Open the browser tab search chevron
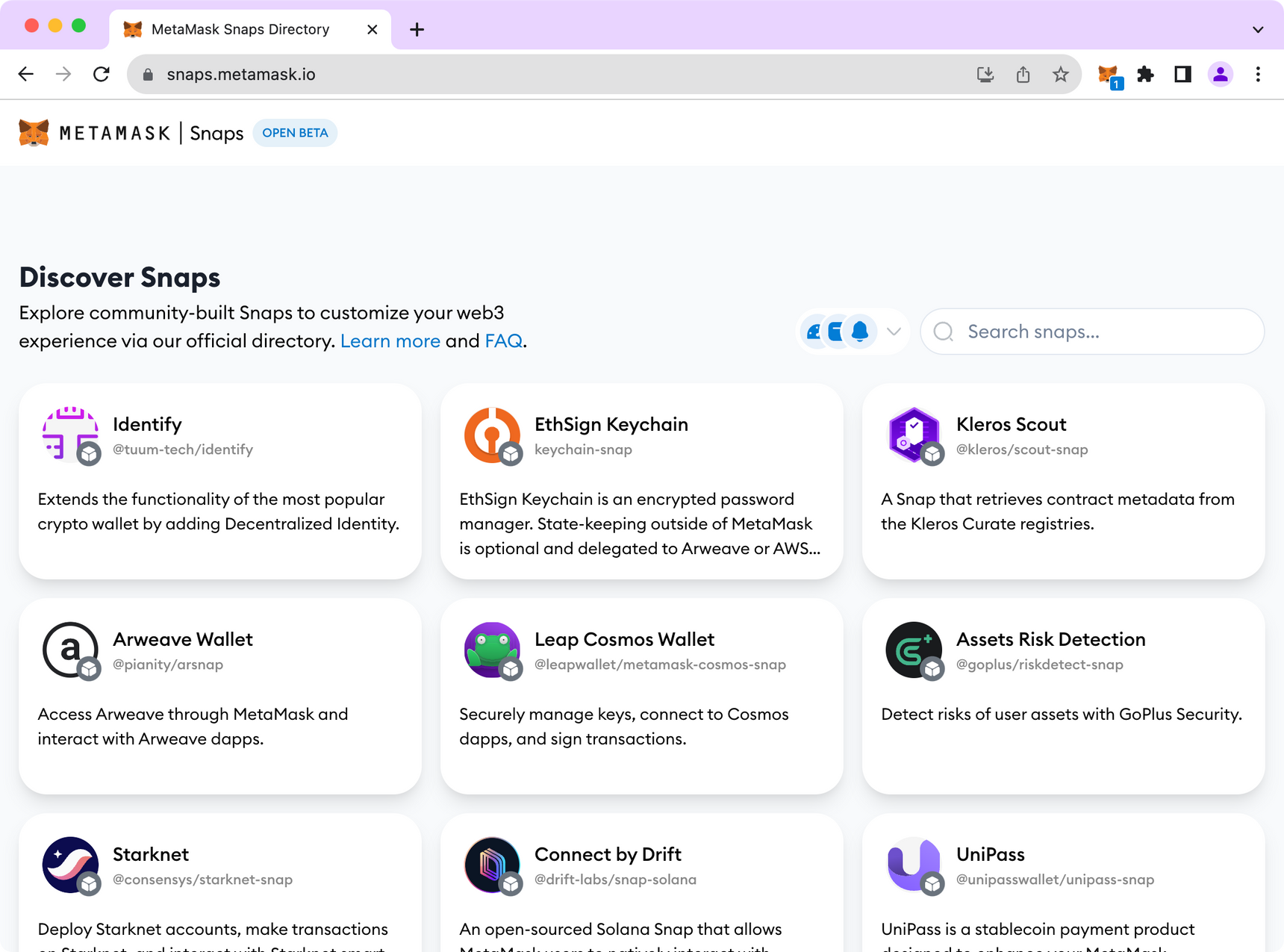1284x952 pixels. (1258, 29)
